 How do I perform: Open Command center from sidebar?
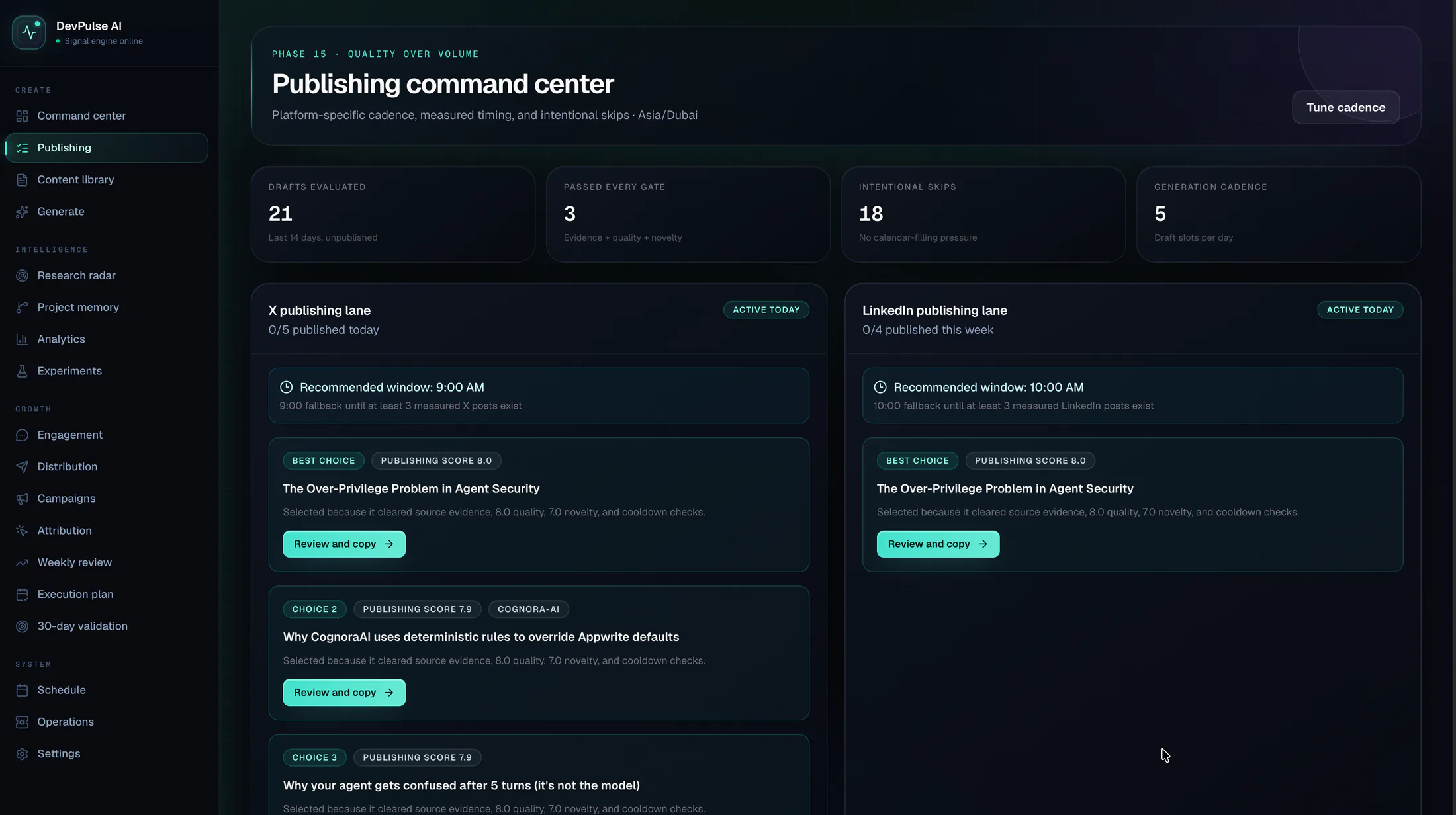[x=107, y=116]
